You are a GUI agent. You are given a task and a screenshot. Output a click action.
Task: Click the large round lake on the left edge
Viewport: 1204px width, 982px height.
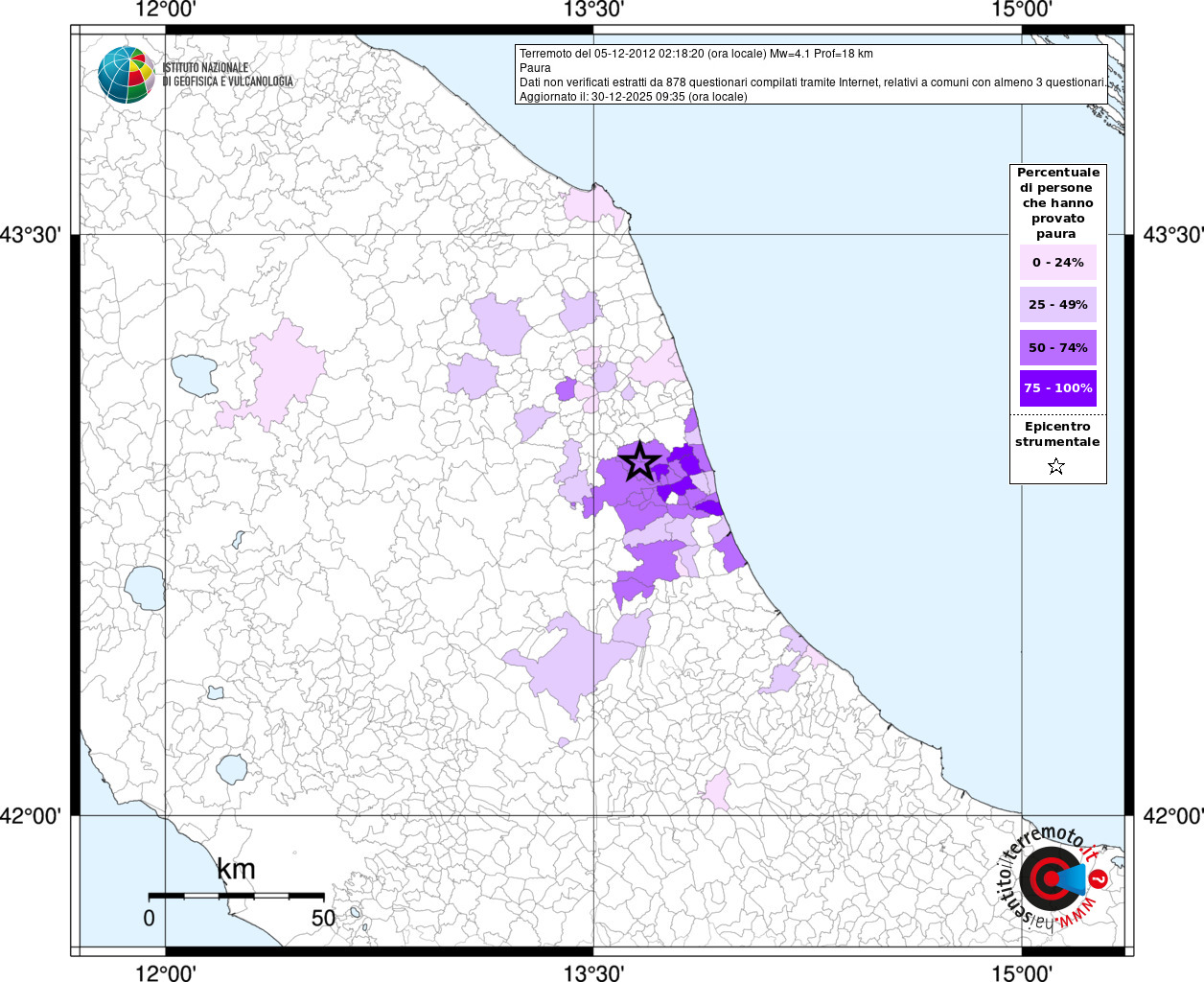(x=145, y=587)
